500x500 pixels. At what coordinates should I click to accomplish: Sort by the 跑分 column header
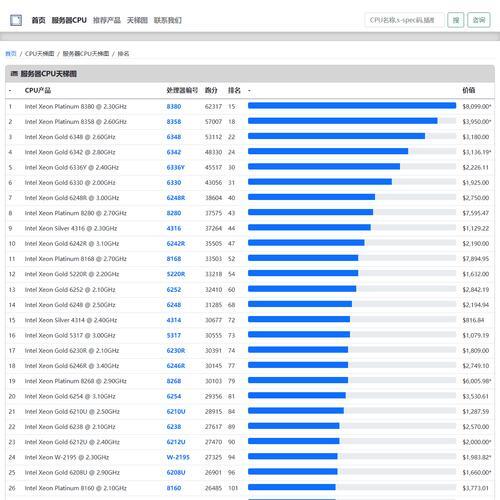[211, 90]
